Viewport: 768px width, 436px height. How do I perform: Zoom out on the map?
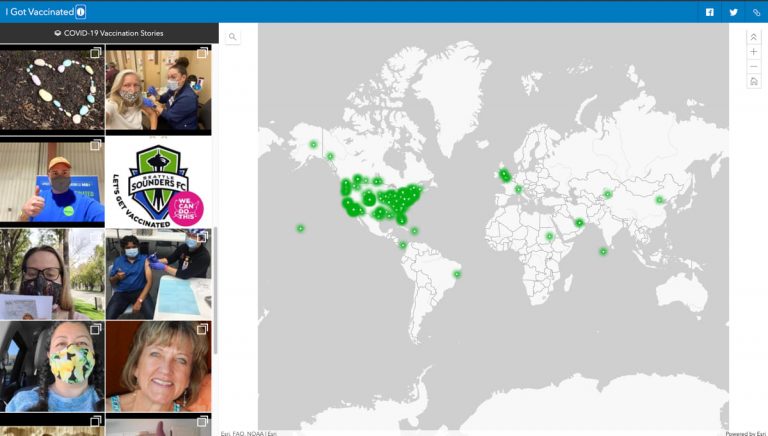click(753, 67)
